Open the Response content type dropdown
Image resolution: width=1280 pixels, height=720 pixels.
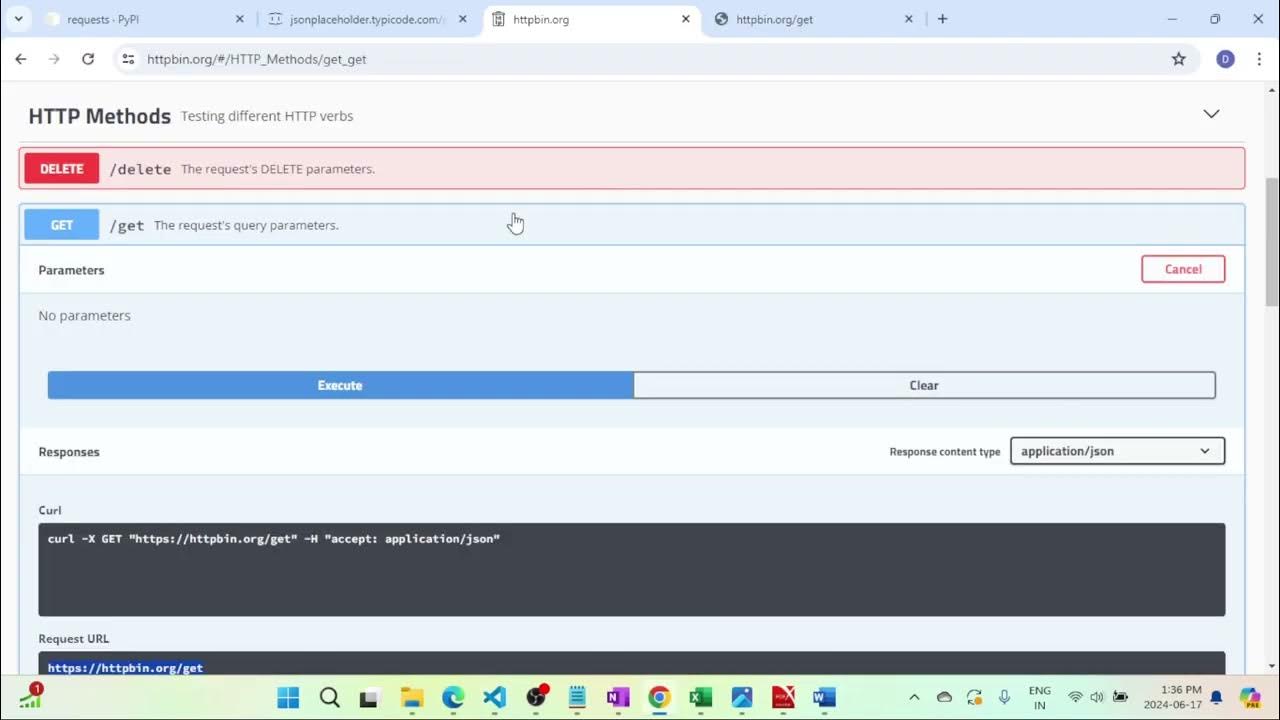pos(1117,451)
